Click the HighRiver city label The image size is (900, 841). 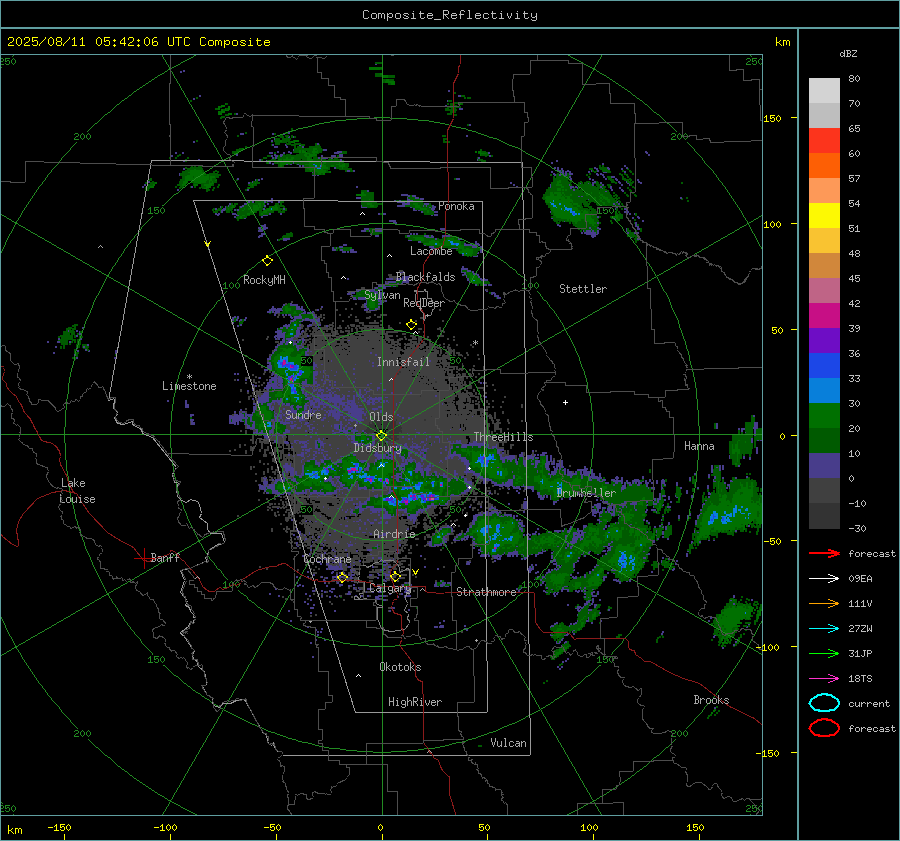pos(414,702)
